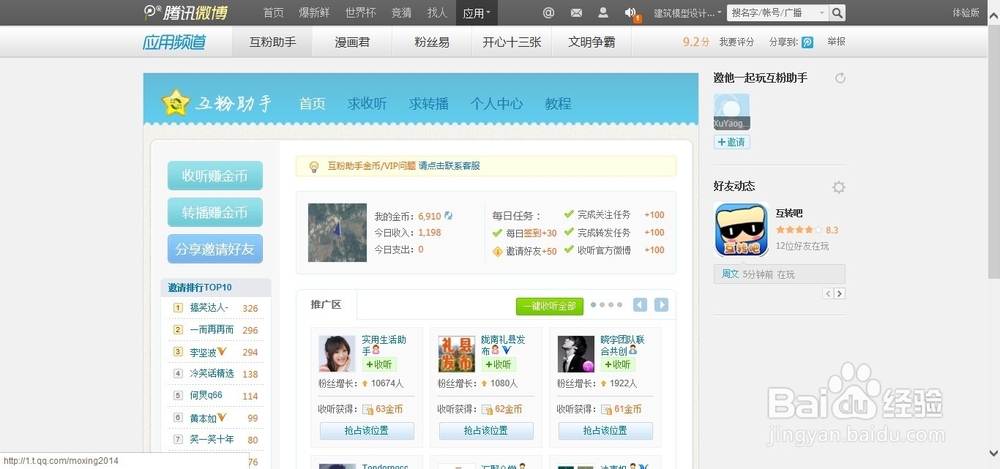Open ranked user 搞笑达人- in TOP10

[x=209, y=308]
